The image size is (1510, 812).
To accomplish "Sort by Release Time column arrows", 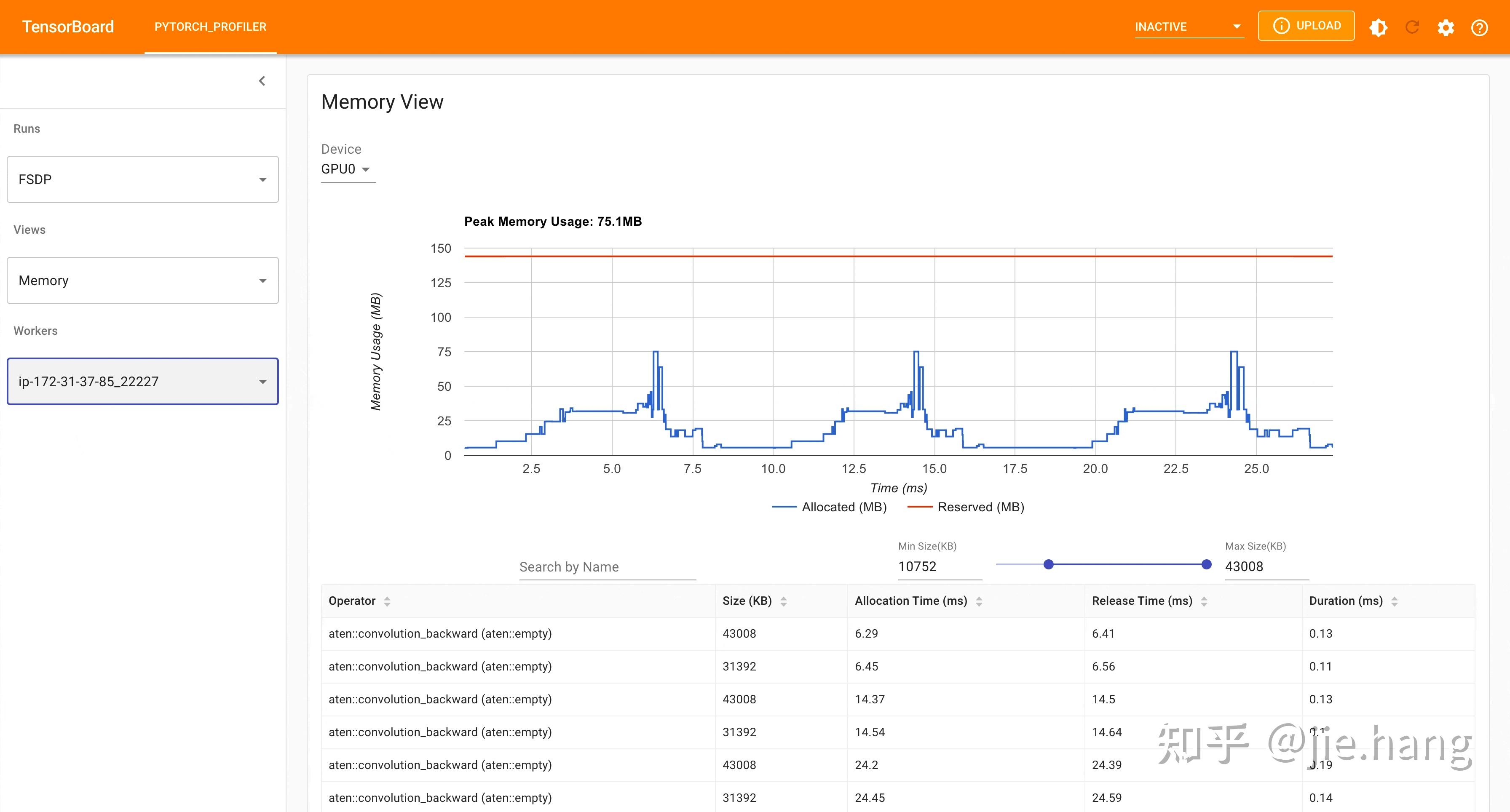I will (x=1204, y=601).
